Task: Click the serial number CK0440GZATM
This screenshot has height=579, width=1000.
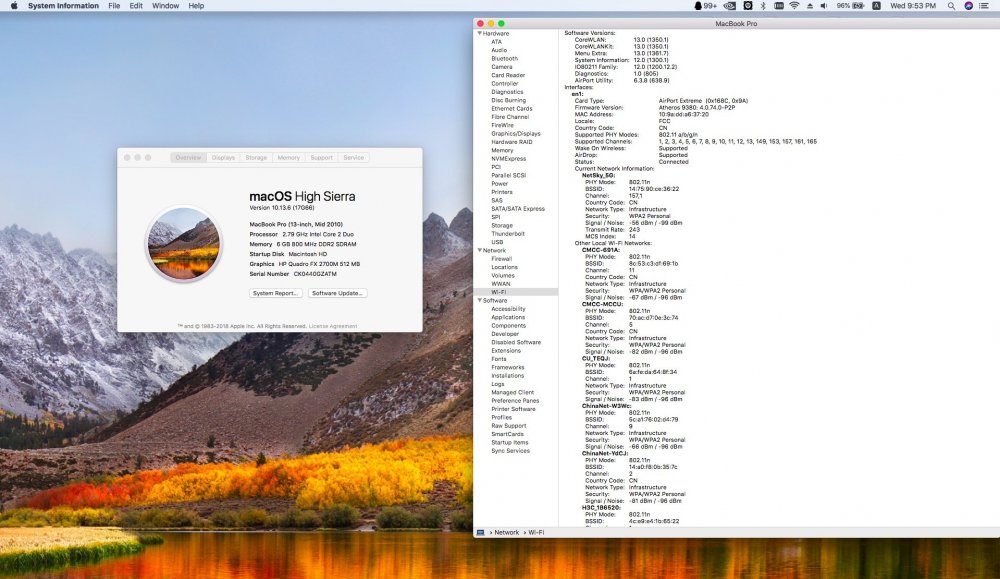Action: click(x=315, y=274)
